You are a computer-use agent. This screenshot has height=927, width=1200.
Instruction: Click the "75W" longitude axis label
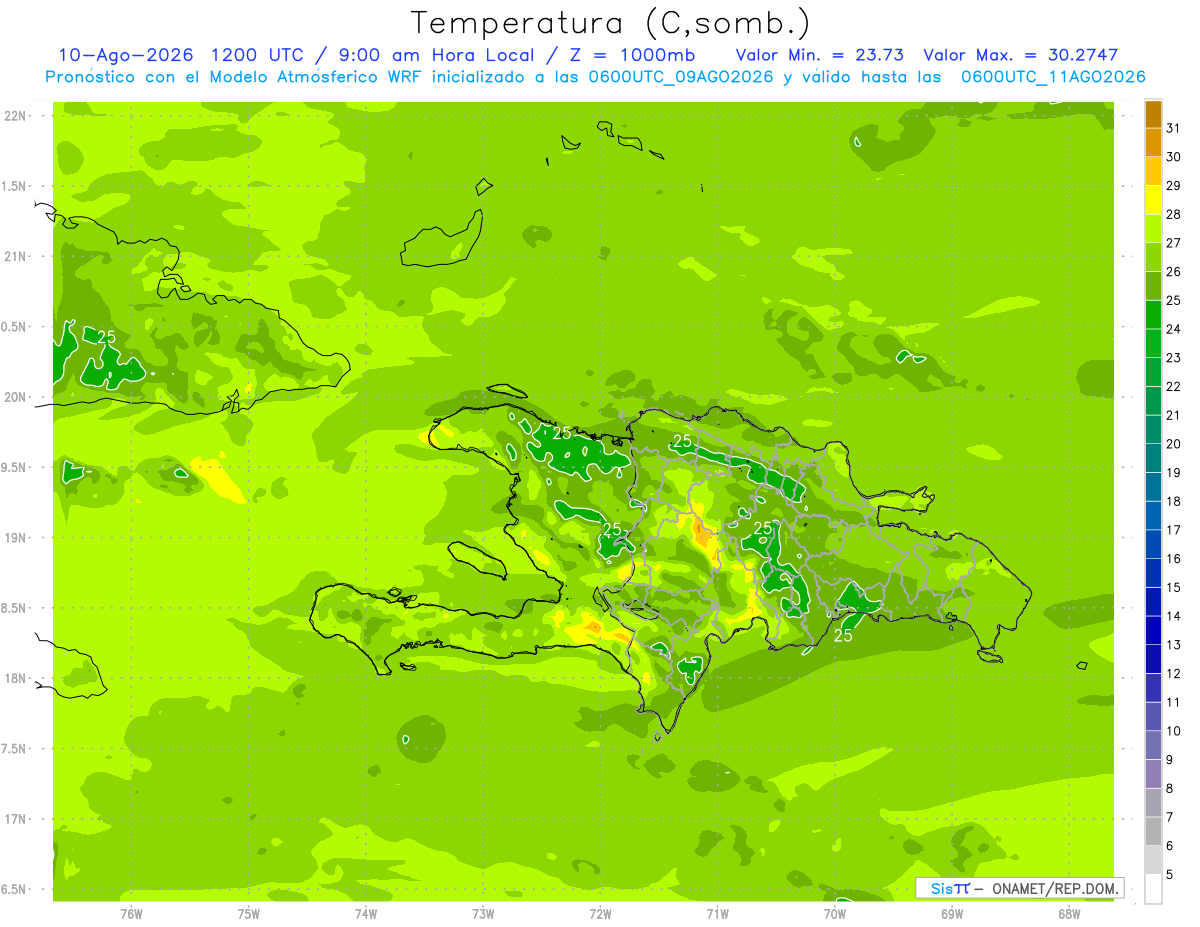pyautogui.click(x=249, y=913)
